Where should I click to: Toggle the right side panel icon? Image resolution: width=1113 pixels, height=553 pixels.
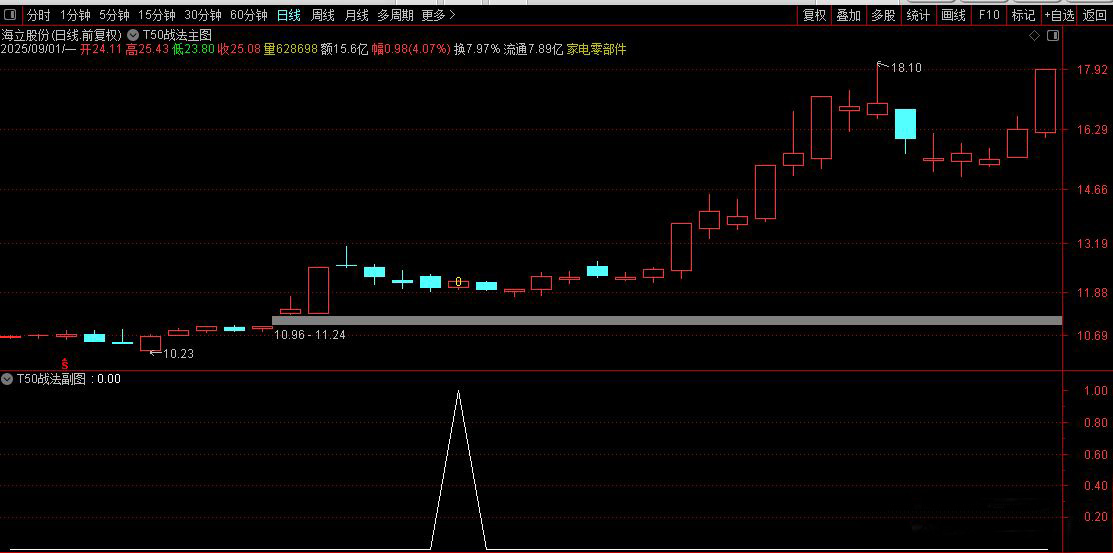[x=1053, y=35]
